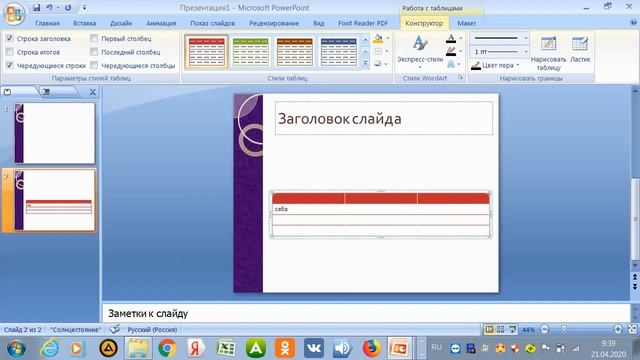Open Windows Start menu

16,348
